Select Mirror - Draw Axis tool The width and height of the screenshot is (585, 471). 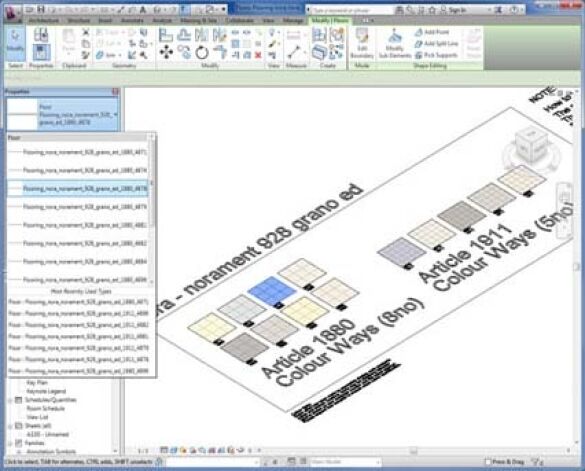pos(219,35)
